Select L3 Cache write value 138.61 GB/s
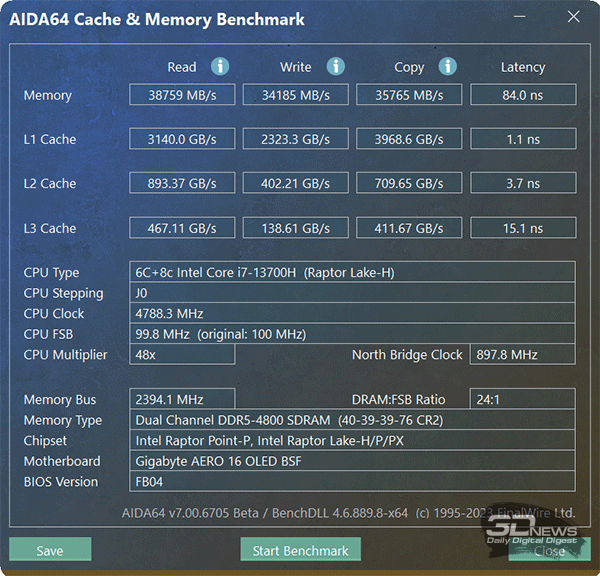 click(296, 228)
